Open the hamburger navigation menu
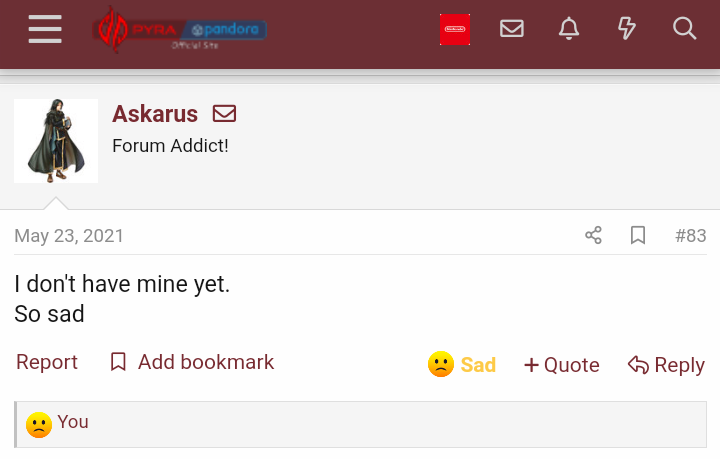 coord(45,29)
